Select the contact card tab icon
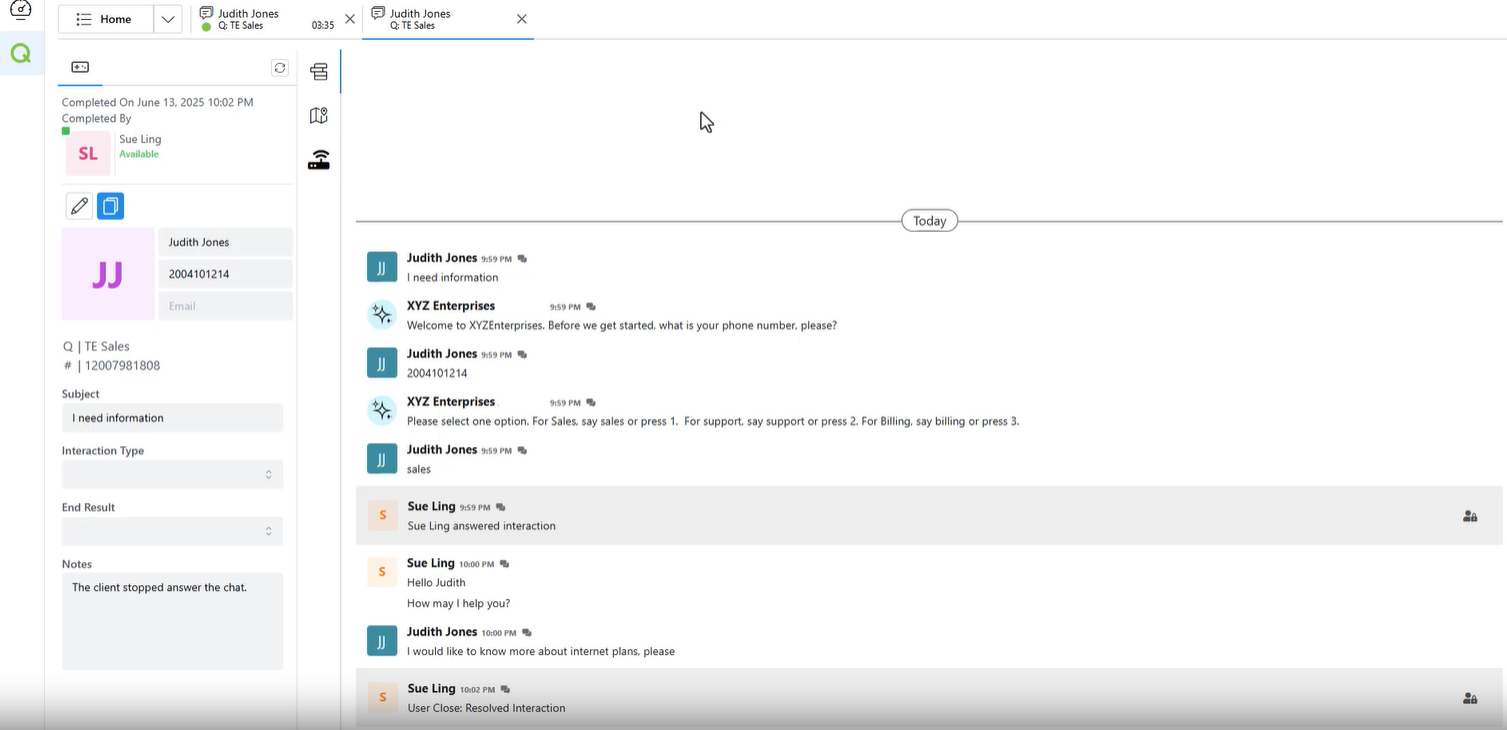This screenshot has width=1507, height=730. pos(80,67)
